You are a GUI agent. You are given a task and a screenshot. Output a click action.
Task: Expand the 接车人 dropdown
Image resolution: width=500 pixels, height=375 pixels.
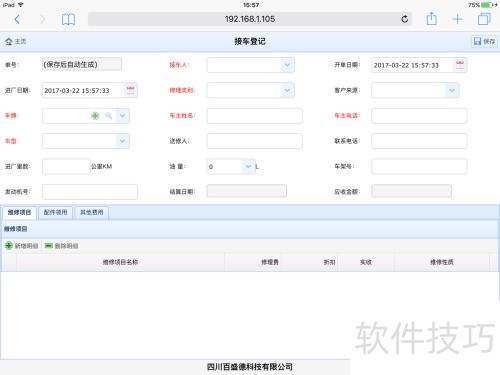pos(287,65)
